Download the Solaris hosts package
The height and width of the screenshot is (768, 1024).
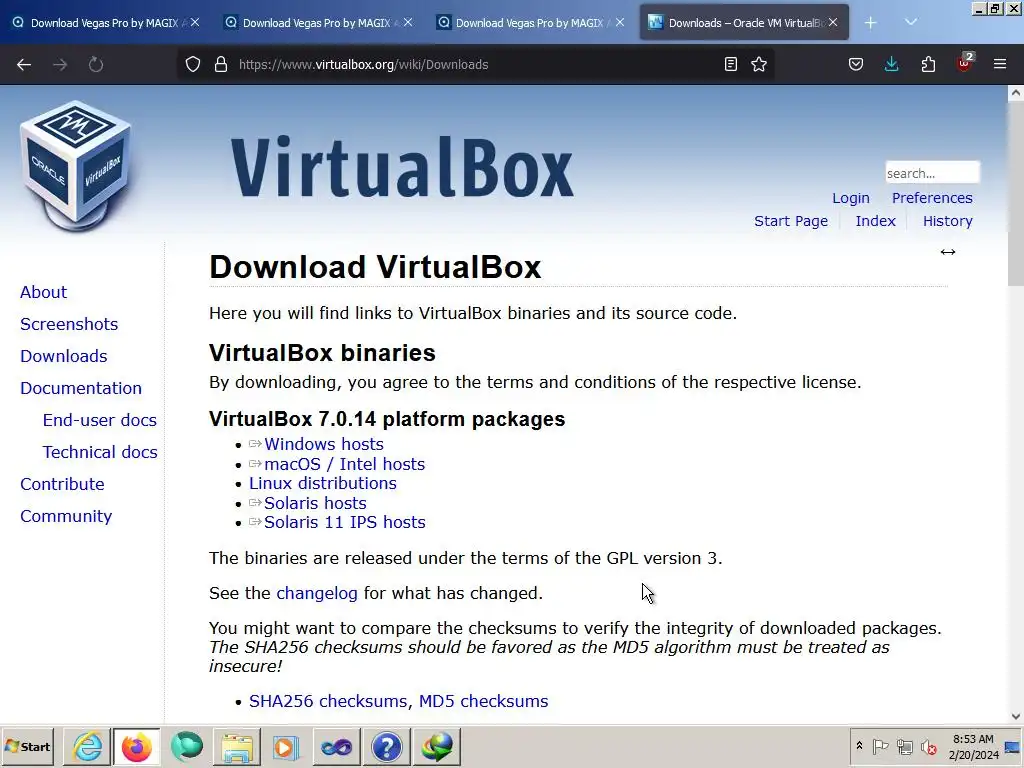pyautogui.click(x=315, y=504)
